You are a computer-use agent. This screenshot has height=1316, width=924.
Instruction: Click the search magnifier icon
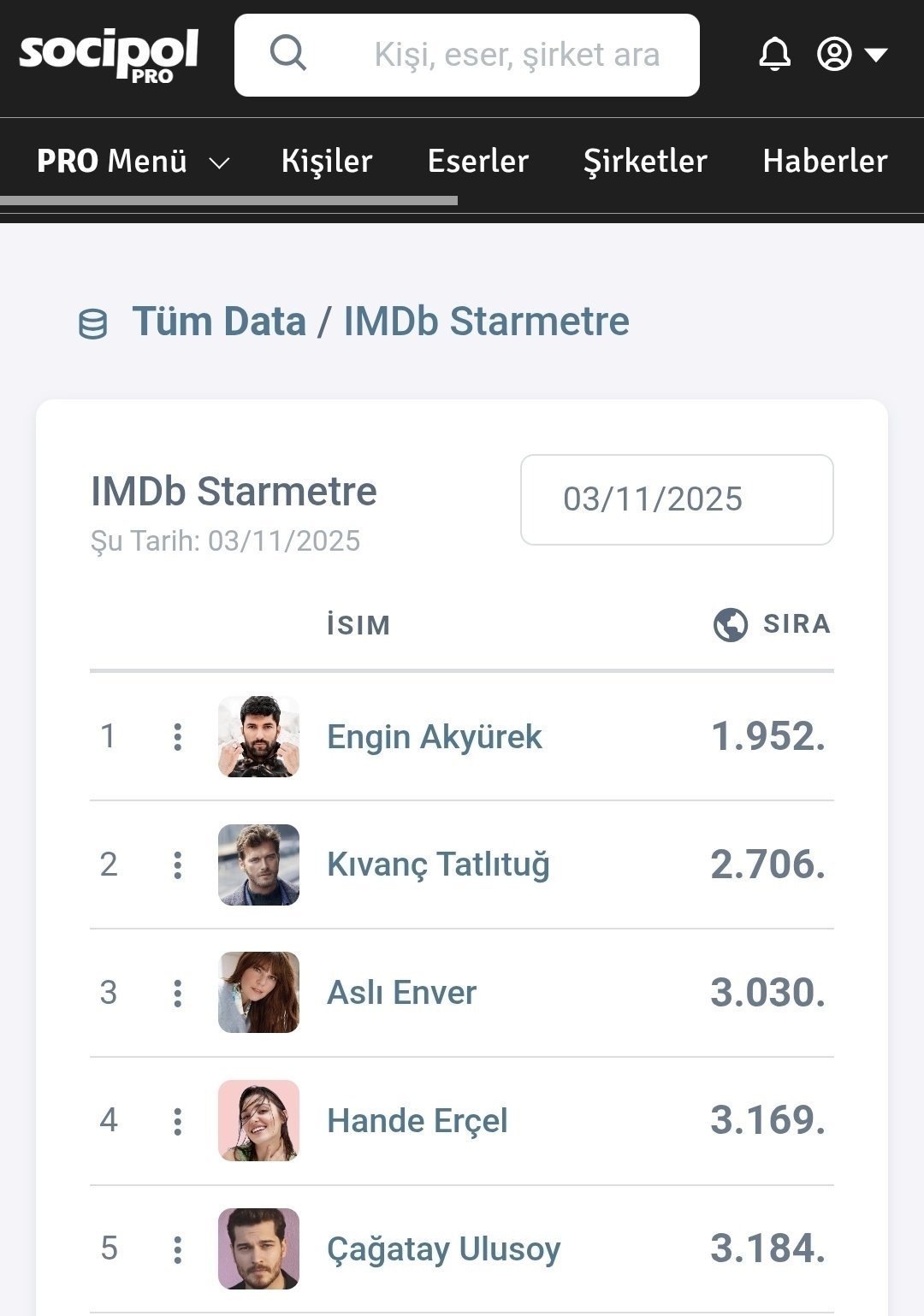[x=288, y=54]
